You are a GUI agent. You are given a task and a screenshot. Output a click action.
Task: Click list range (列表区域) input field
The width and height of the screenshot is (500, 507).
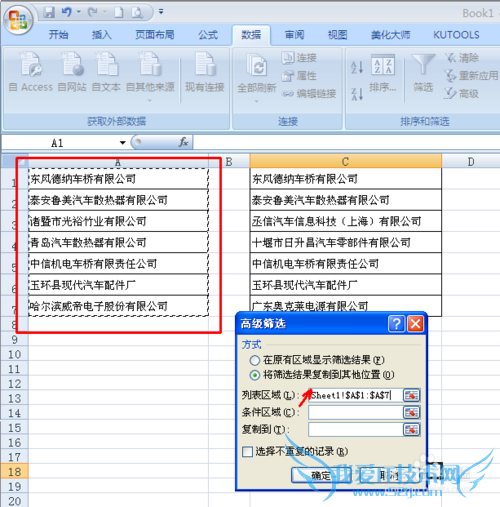tap(355, 395)
